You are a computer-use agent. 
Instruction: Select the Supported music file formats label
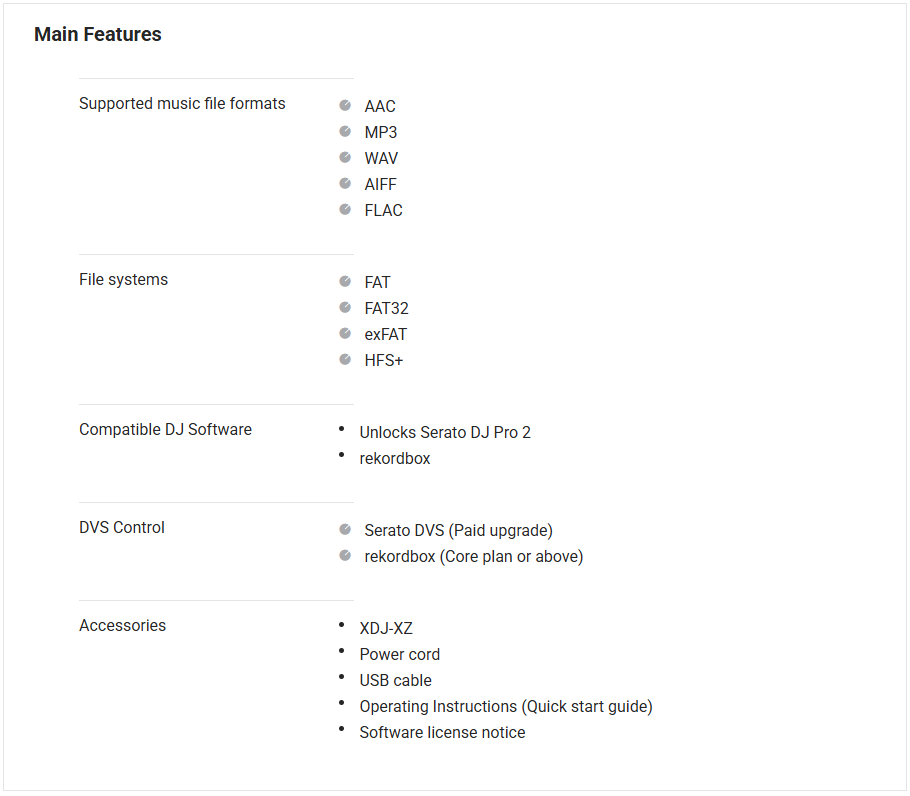(x=182, y=104)
